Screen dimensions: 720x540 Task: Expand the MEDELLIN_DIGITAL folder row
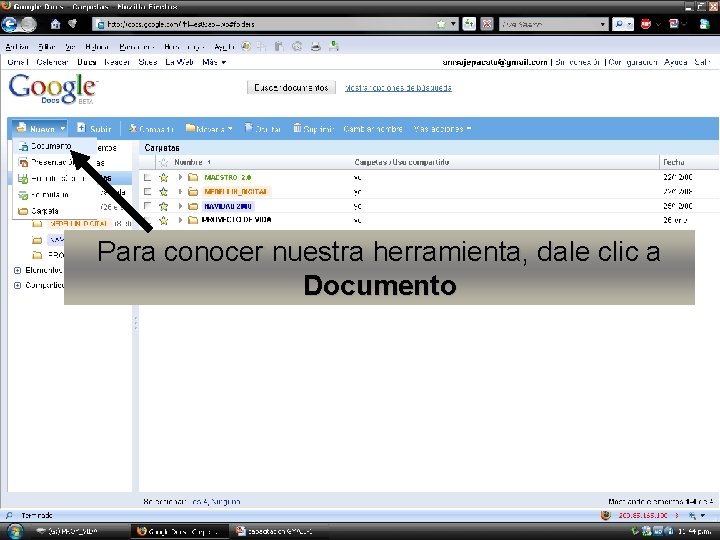click(x=180, y=191)
